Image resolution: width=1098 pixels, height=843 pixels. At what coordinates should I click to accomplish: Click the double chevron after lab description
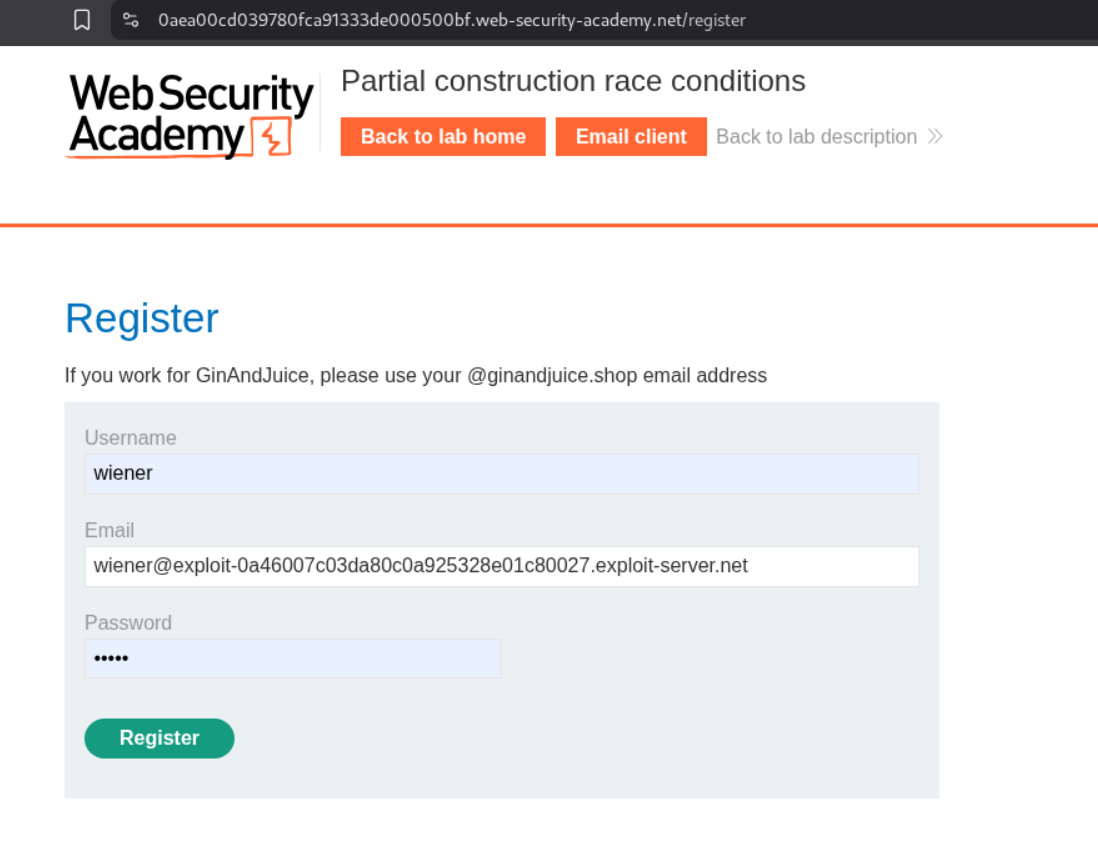point(935,137)
